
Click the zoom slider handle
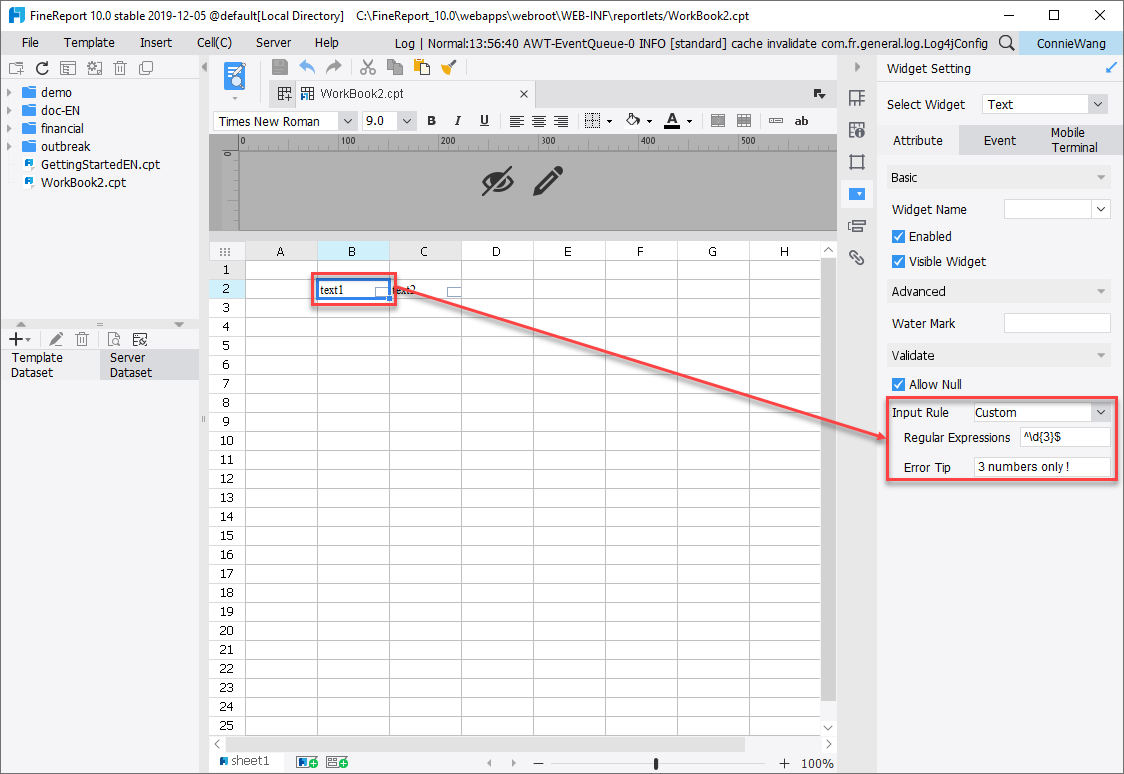coord(655,764)
